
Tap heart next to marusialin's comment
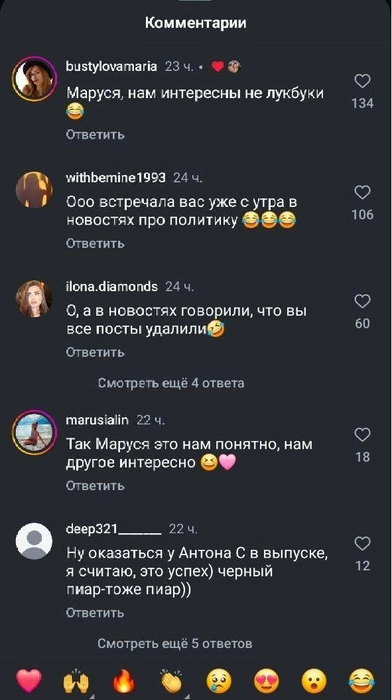pyautogui.click(x=362, y=435)
